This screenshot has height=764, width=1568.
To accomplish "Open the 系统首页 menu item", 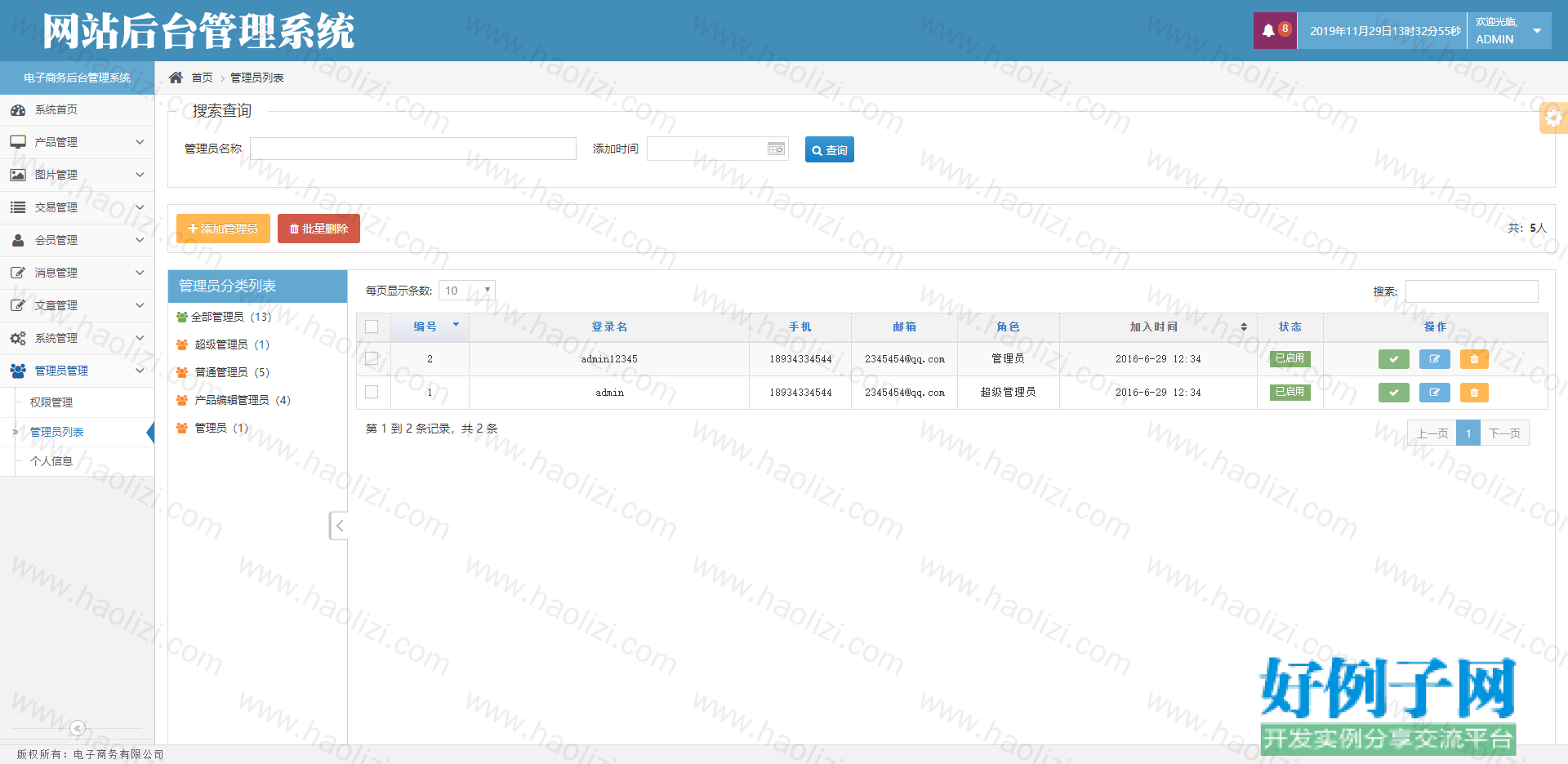I will point(77,110).
